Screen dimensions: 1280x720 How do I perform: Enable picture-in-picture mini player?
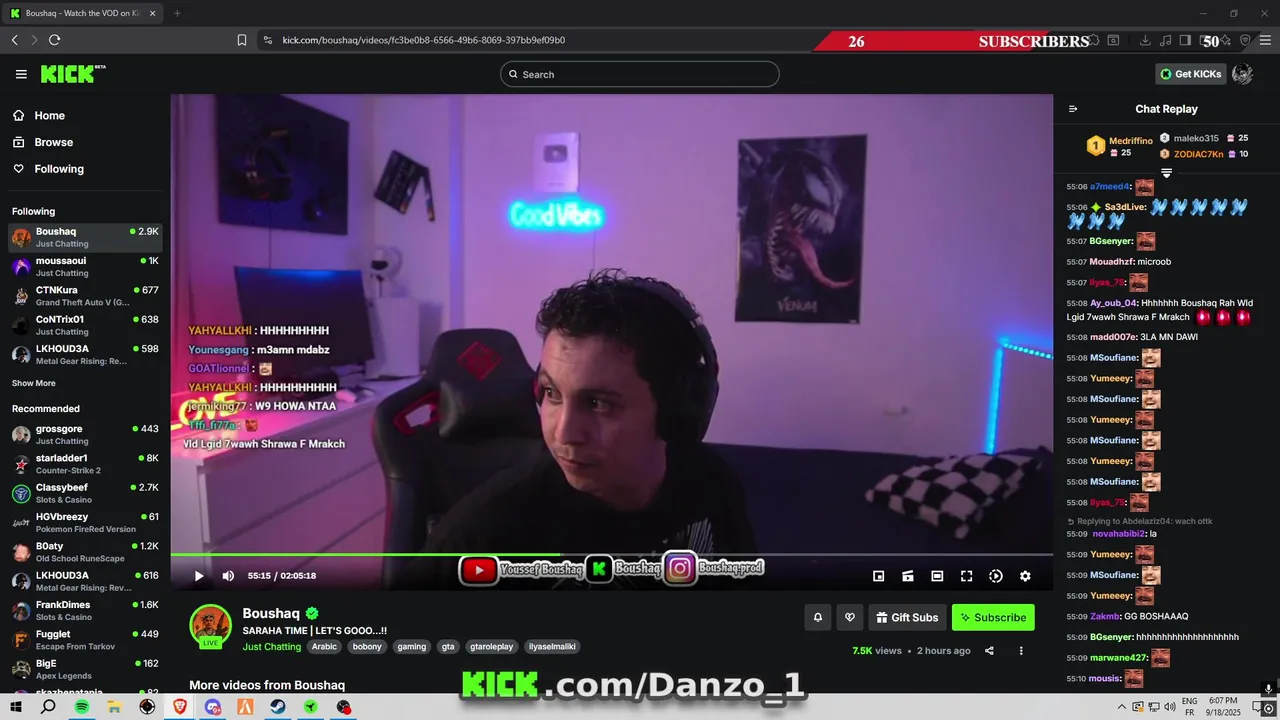(x=878, y=576)
